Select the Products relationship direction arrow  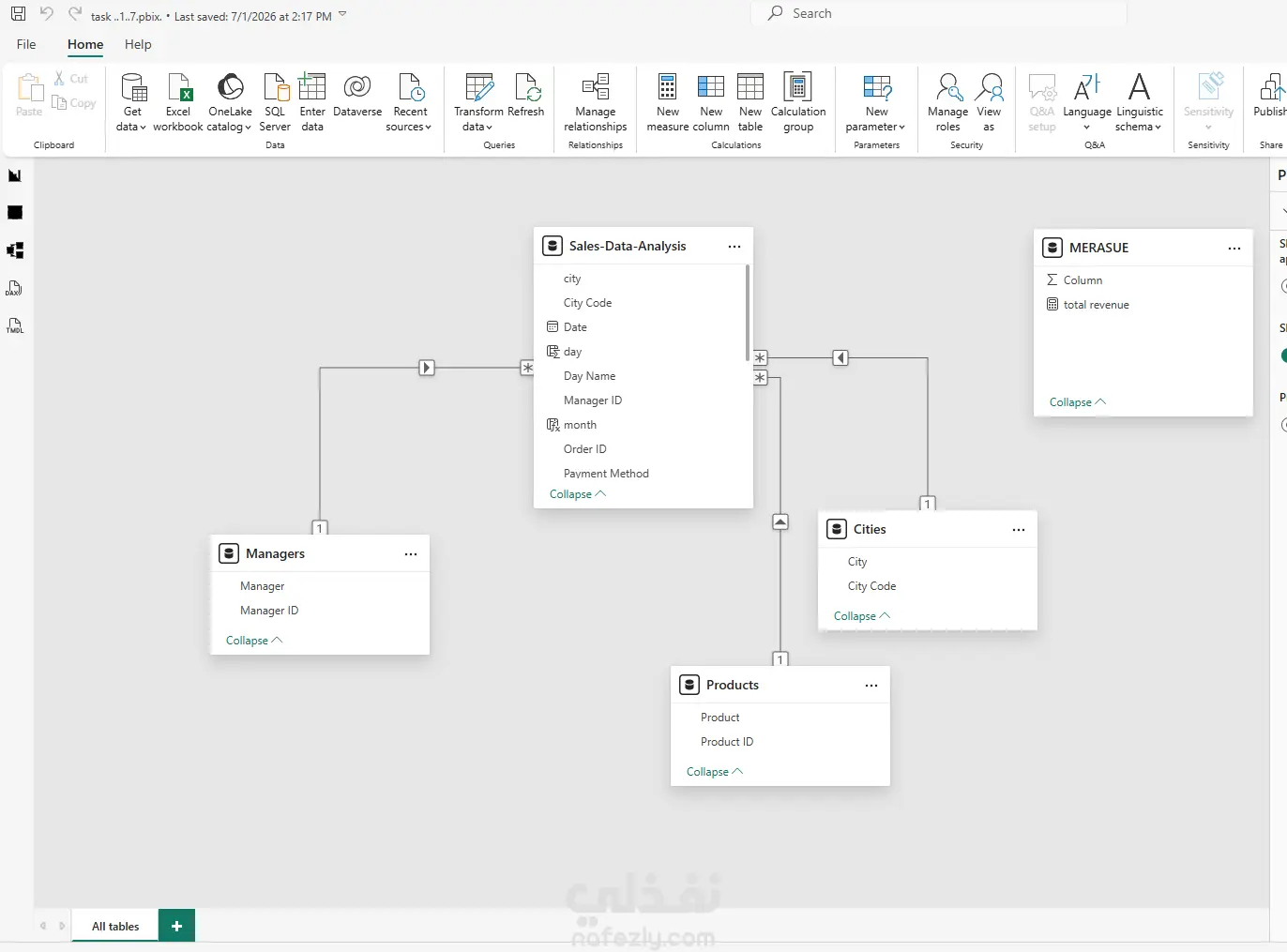point(780,521)
